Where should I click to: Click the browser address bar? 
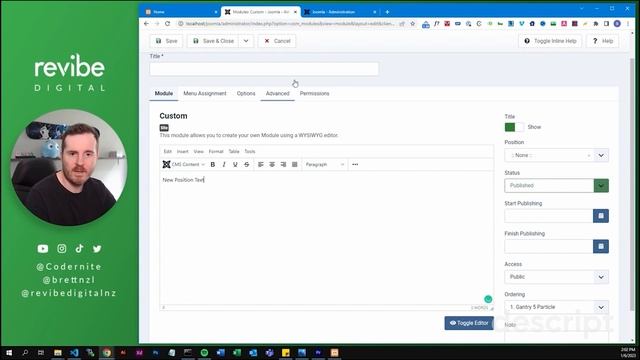tap(290, 24)
